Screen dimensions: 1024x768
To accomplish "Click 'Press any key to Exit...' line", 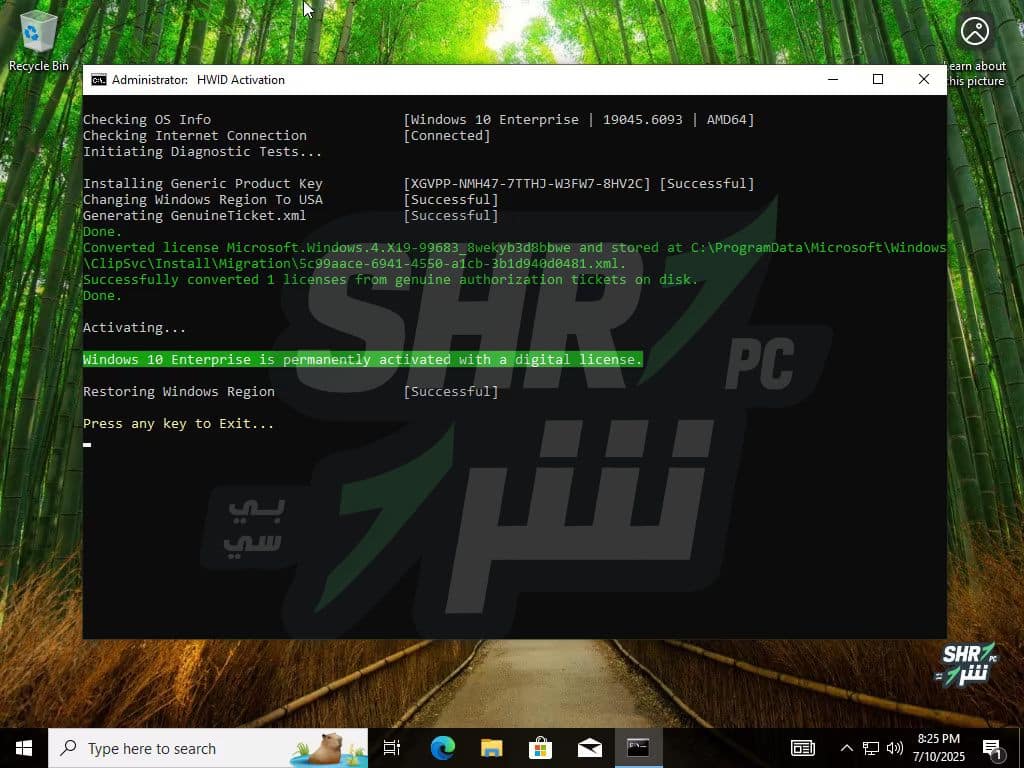I will 178,424.
